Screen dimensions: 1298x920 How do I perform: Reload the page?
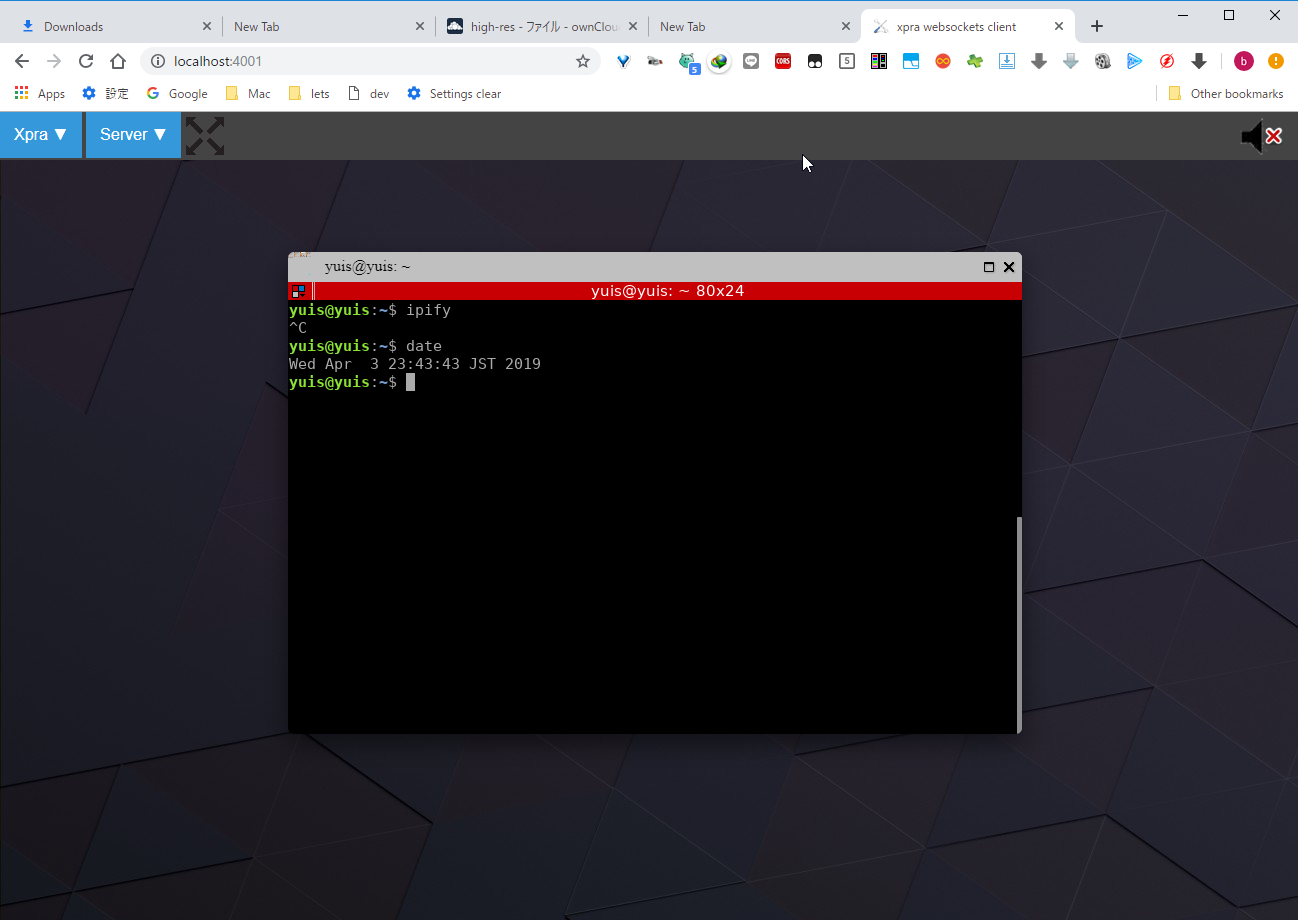[x=86, y=62]
